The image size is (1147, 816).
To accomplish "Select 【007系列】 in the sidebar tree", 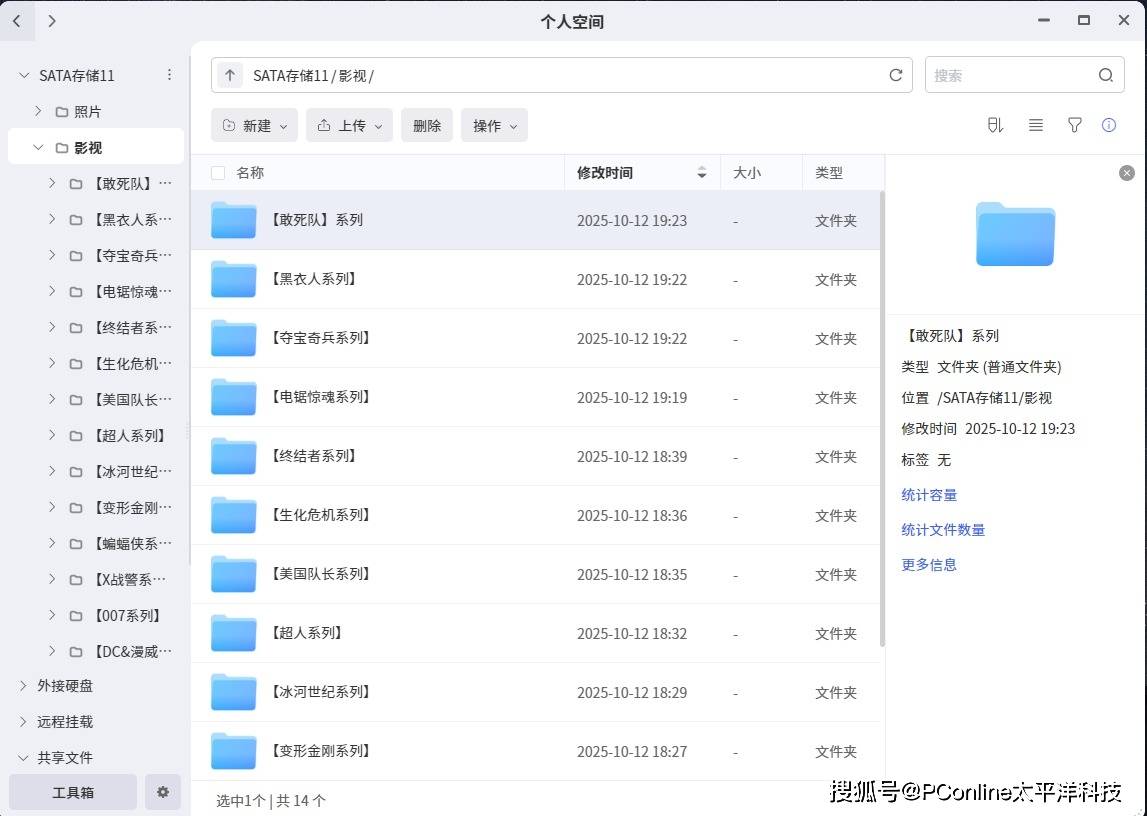I will pos(127,616).
